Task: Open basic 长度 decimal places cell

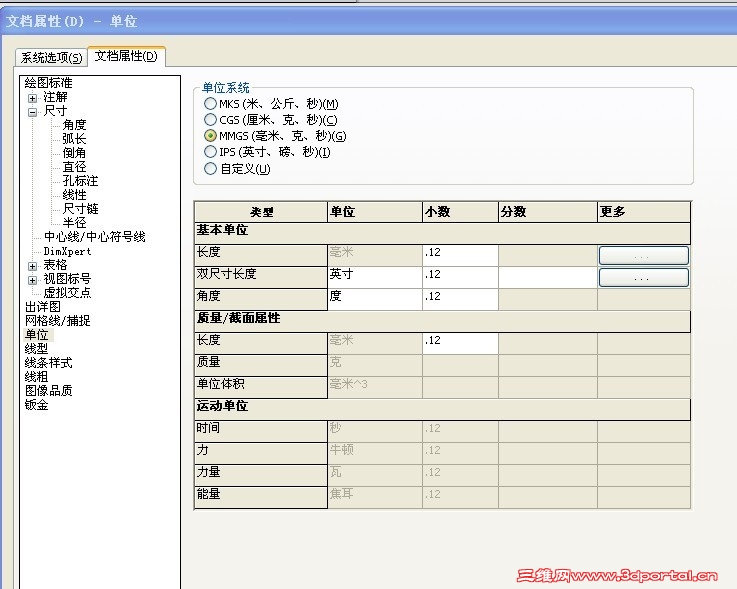Action: tap(460, 255)
